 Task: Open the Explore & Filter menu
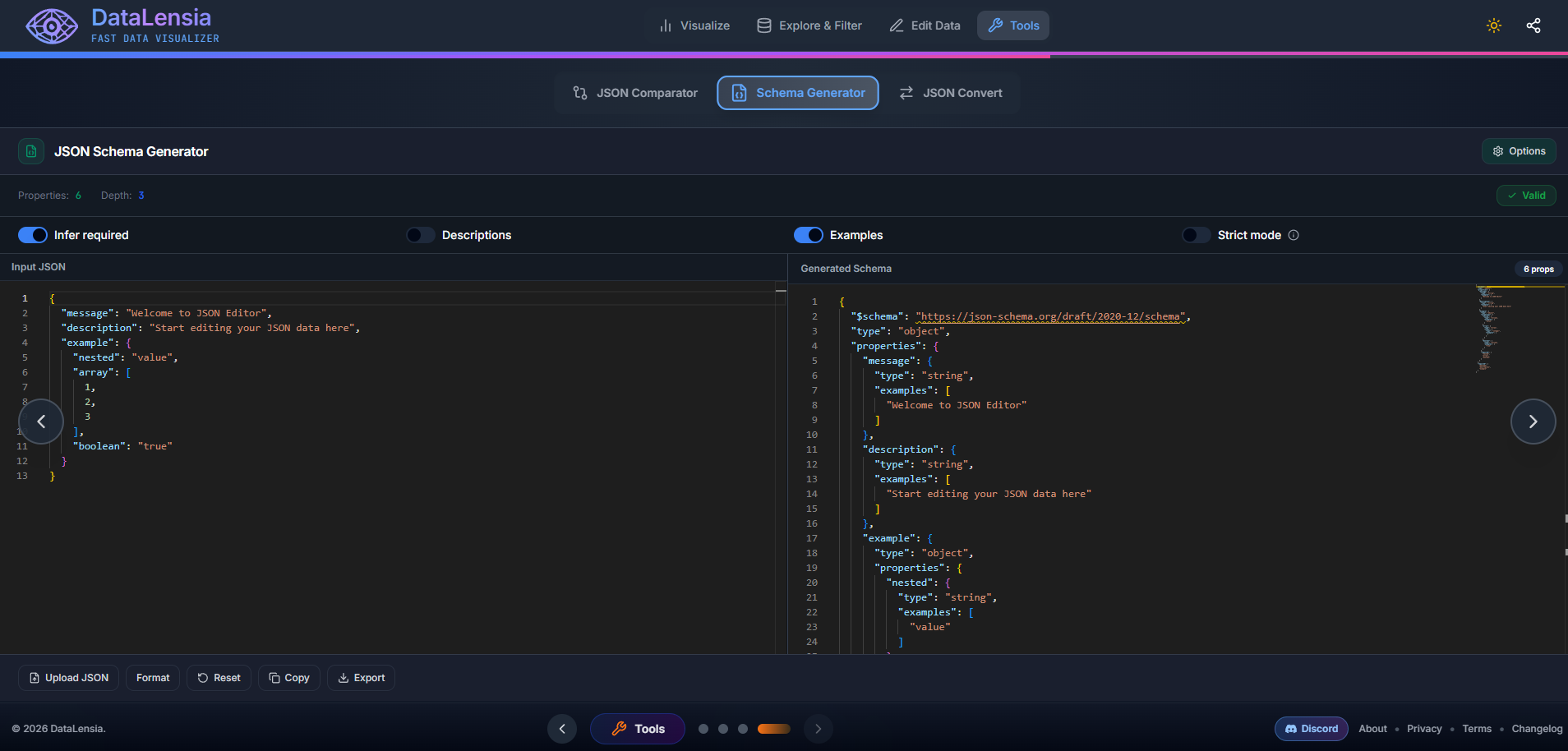point(809,25)
